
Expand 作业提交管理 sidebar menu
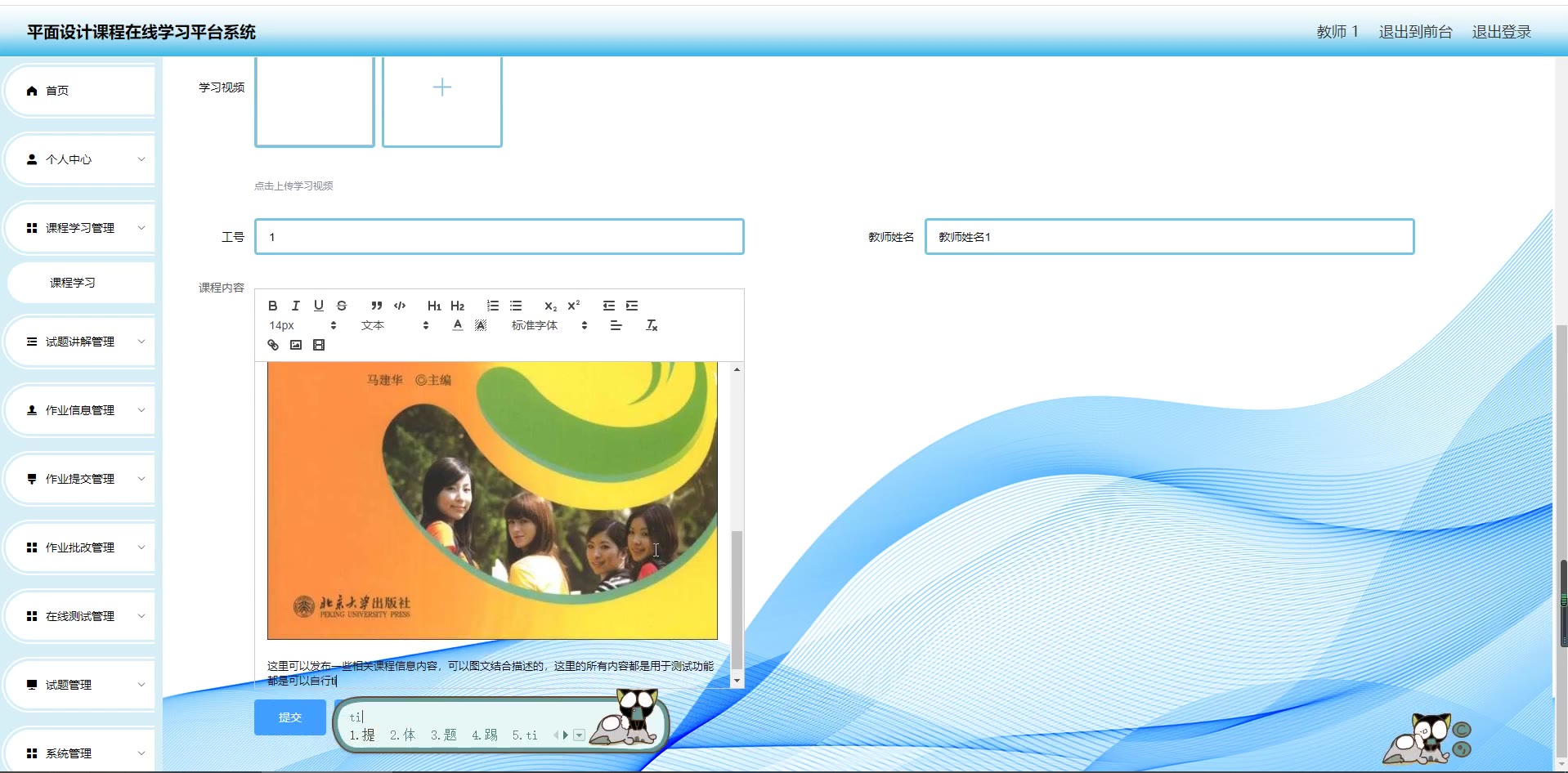(80, 479)
